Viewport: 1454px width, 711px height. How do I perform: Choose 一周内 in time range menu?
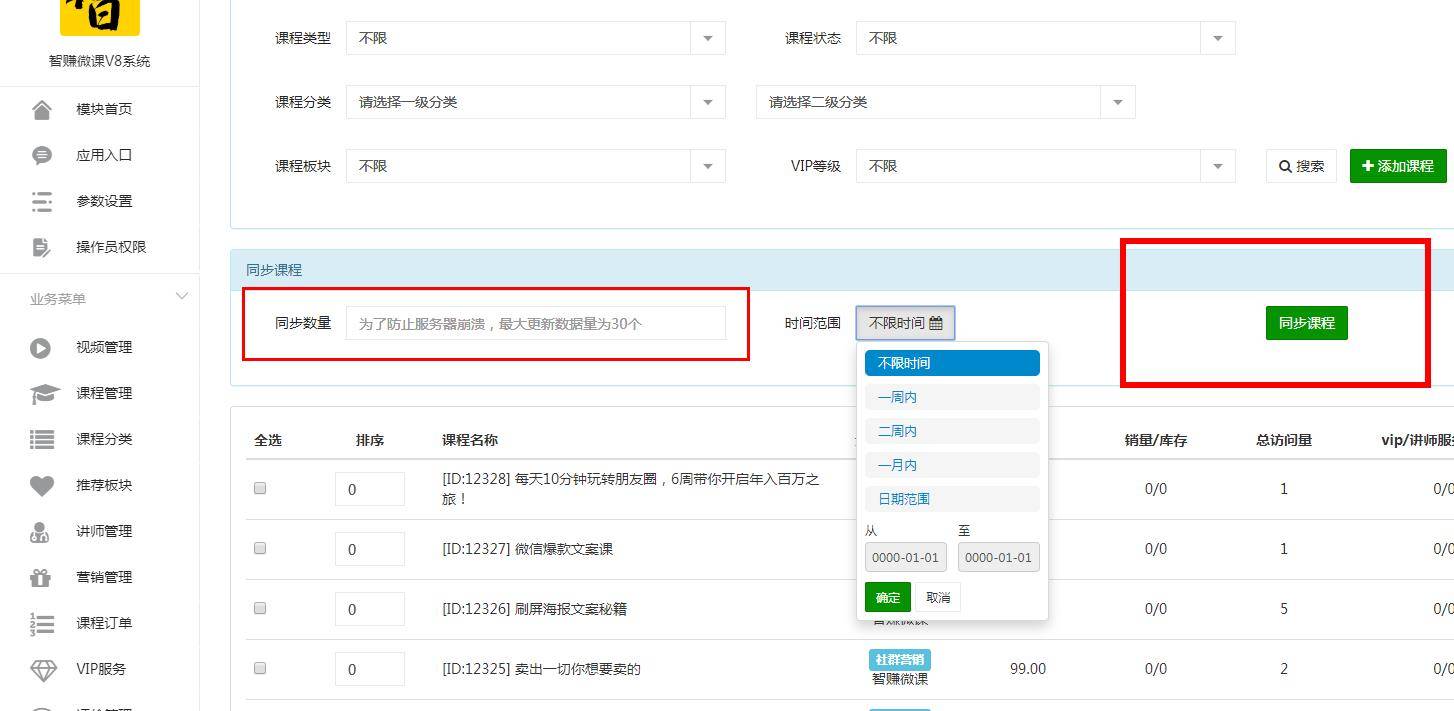point(952,397)
